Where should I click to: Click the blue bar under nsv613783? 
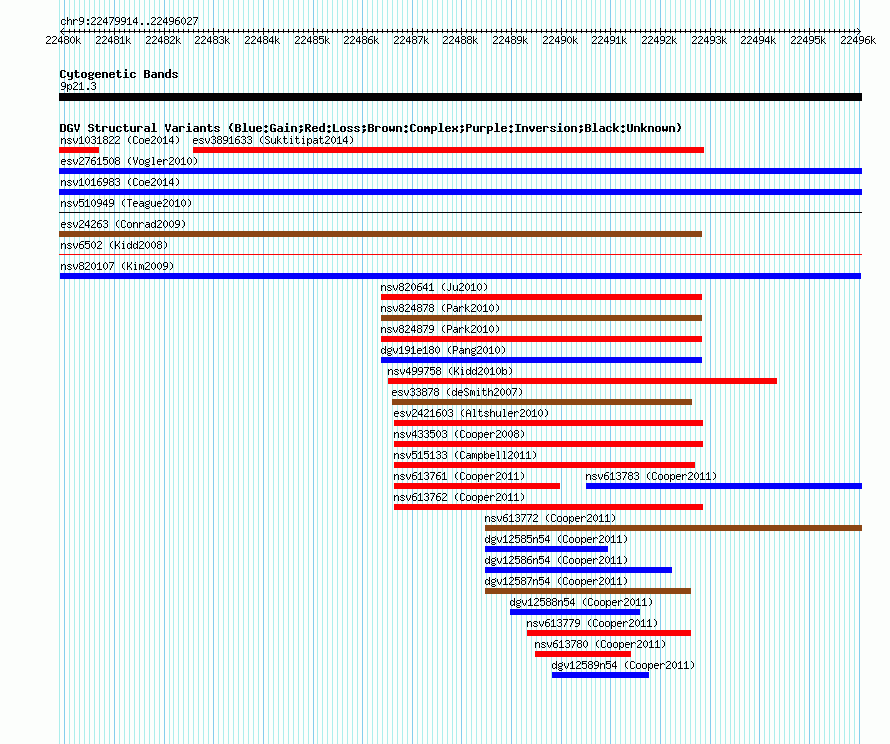(x=724, y=486)
